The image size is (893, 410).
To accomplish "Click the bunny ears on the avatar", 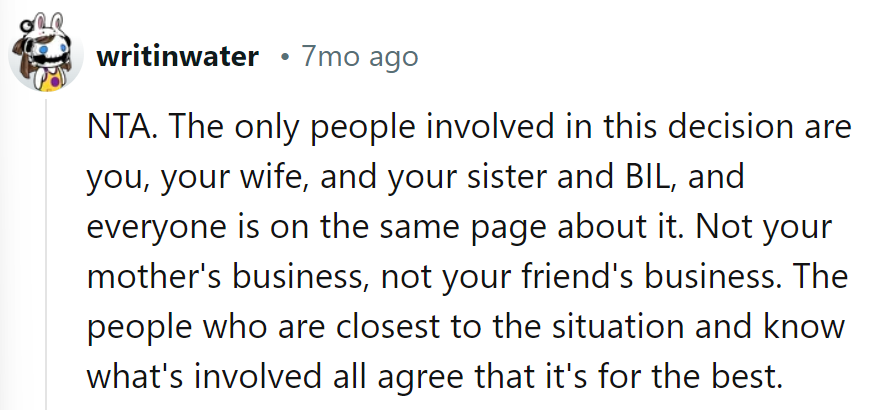I will 48,24.
